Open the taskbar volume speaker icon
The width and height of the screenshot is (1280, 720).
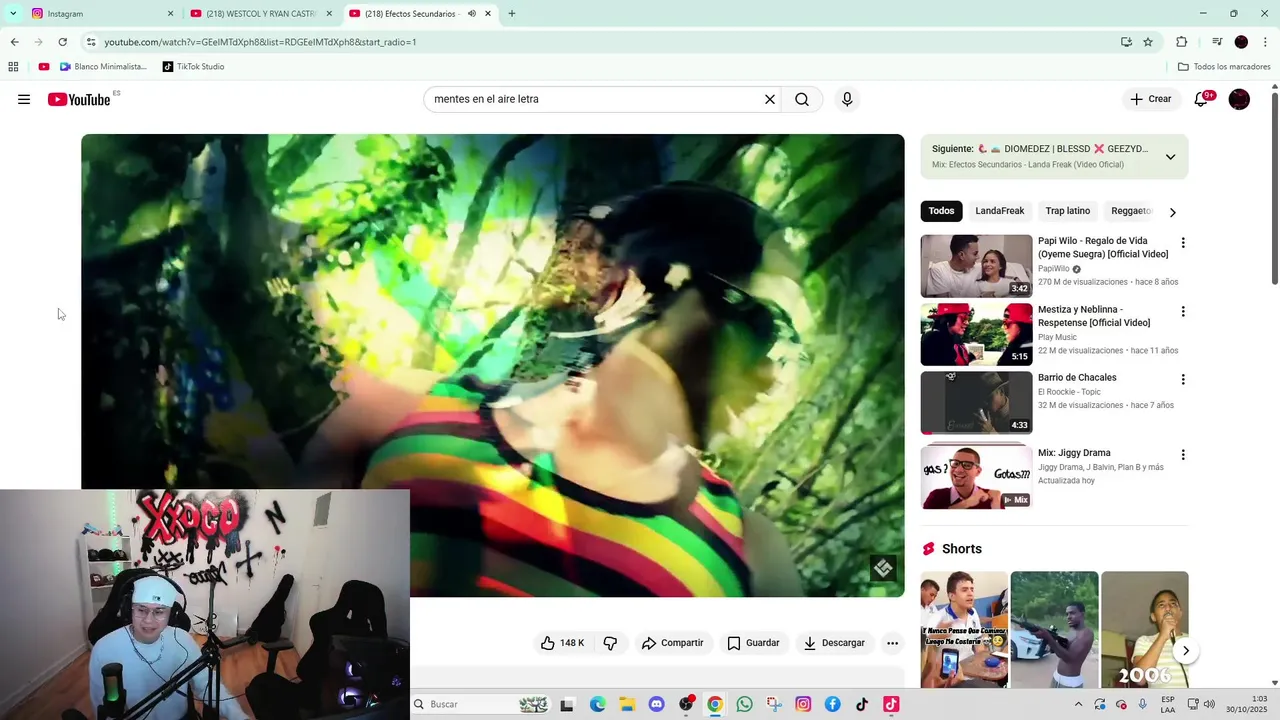click(x=1208, y=704)
